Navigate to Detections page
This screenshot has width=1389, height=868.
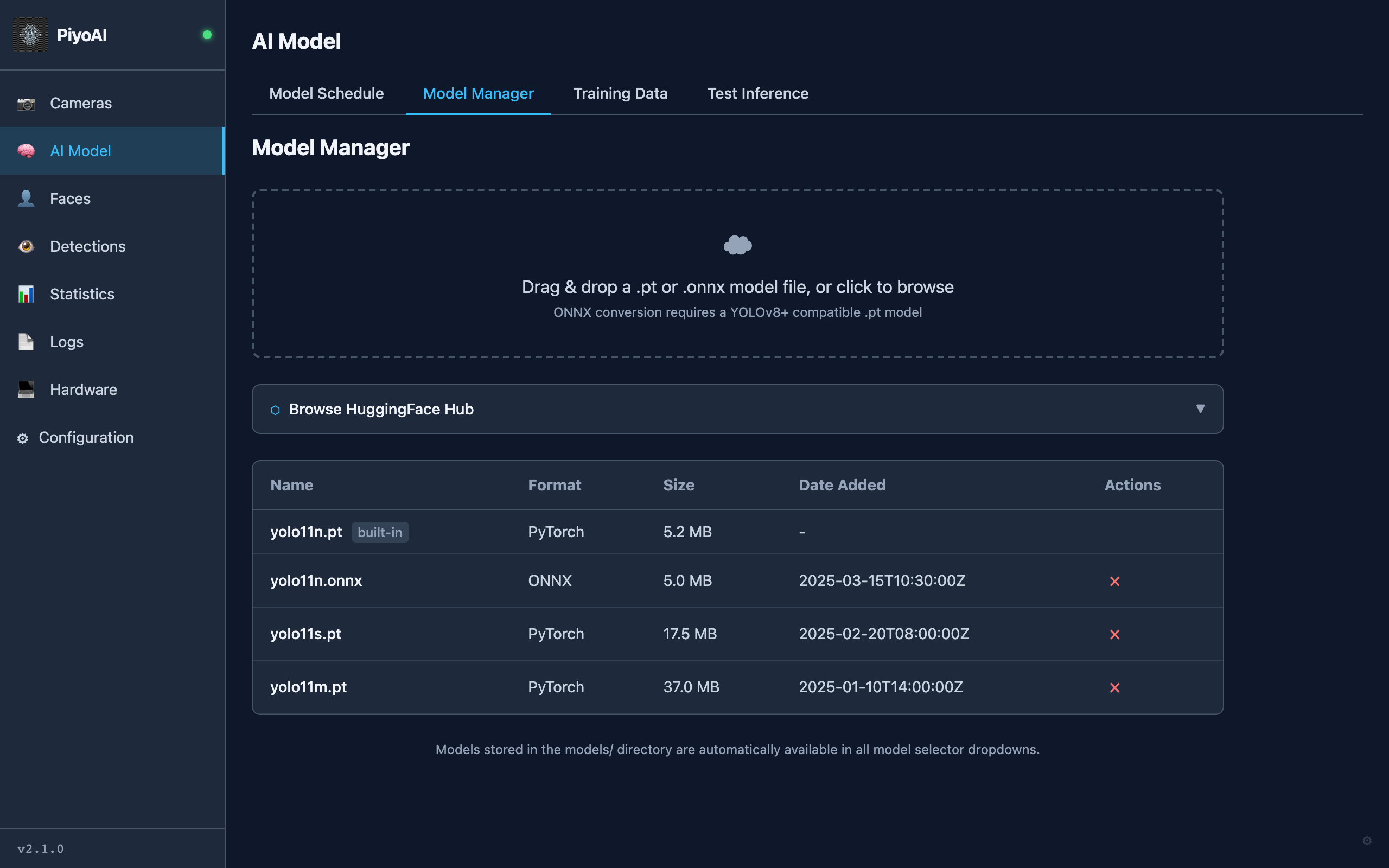pos(112,246)
